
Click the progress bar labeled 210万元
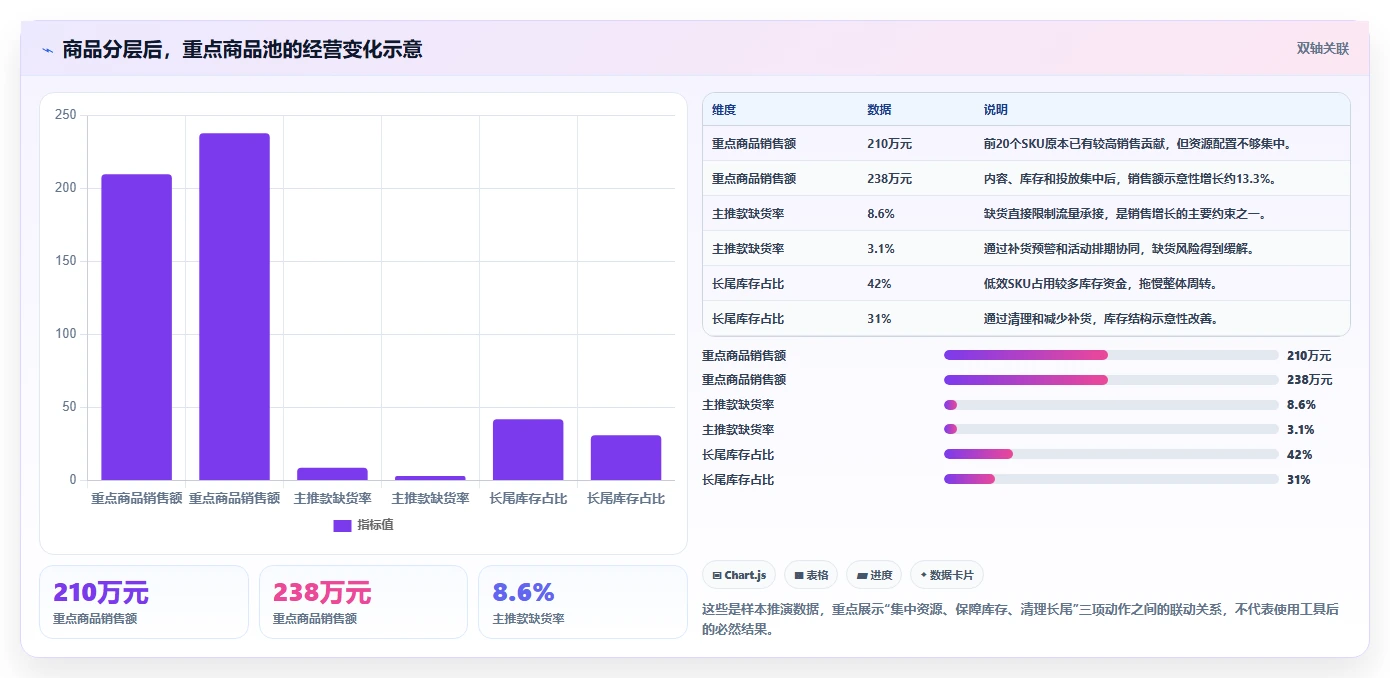tap(1111, 355)
